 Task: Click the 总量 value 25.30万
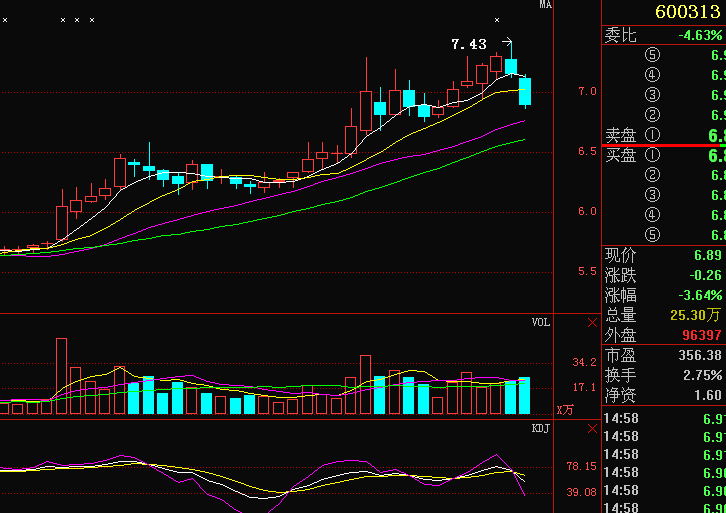tap(695, 315)
